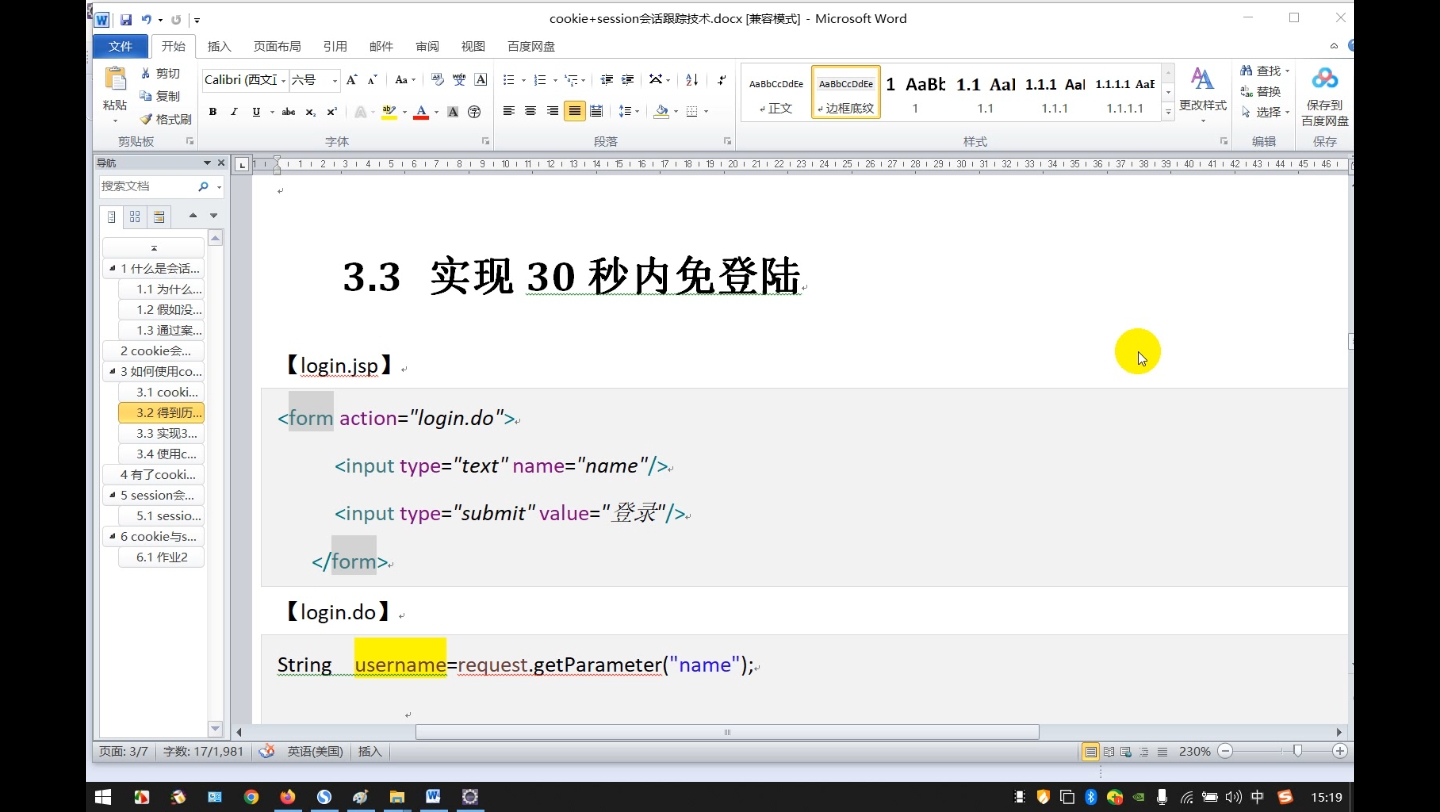Click the zoom slider handle

point(1297,751)
